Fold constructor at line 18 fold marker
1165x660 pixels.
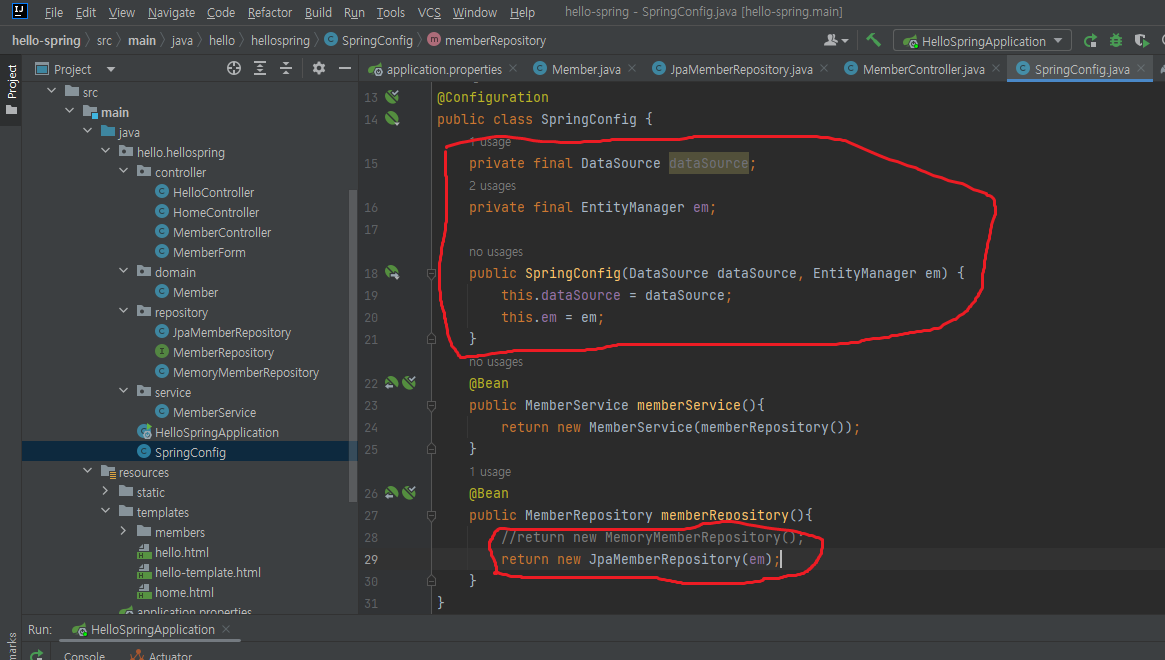click(x=431, y=274)
